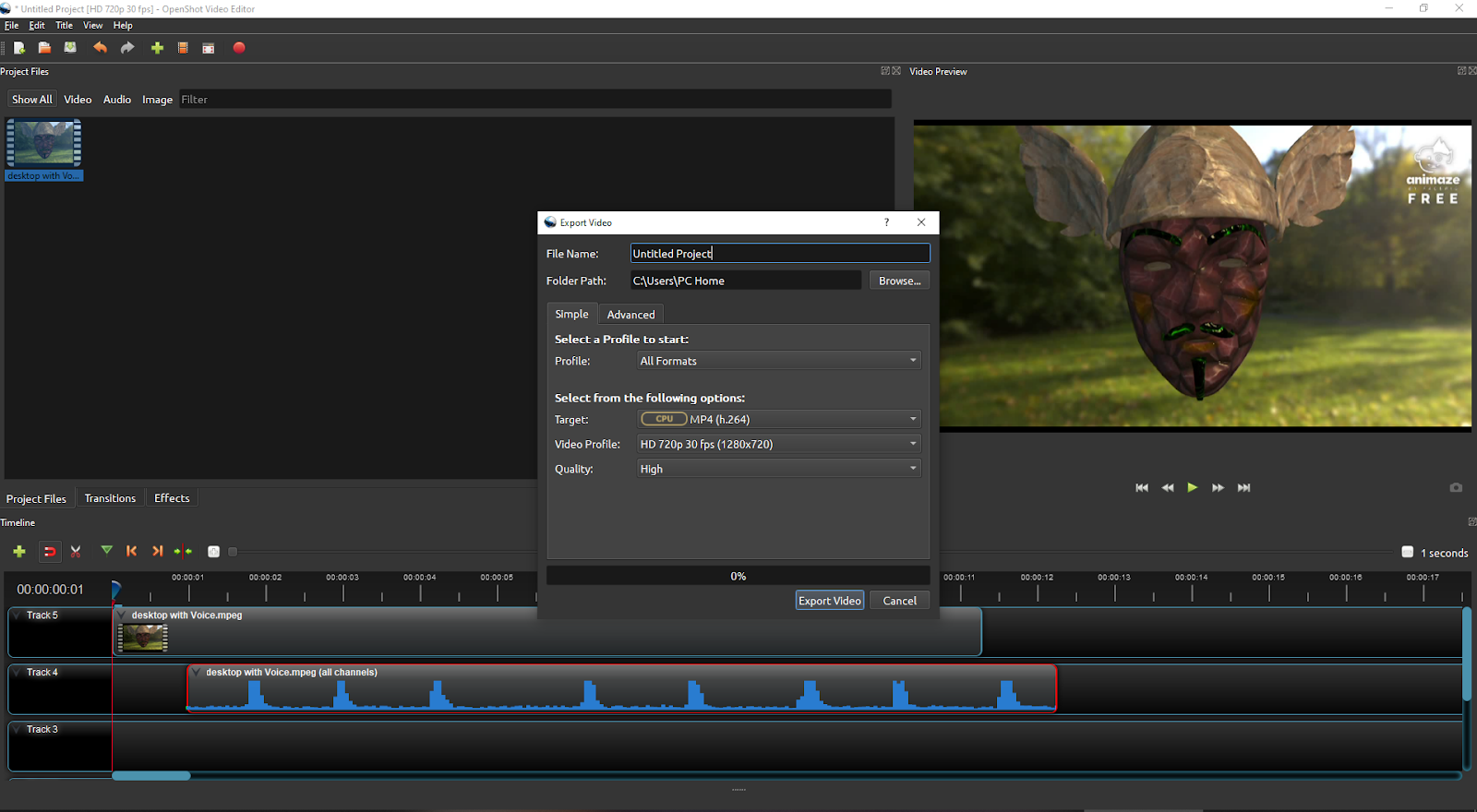Click the Fast Forward button in preview
The width and height of the screenshot is (1477, 812).
pos(1218,487)
